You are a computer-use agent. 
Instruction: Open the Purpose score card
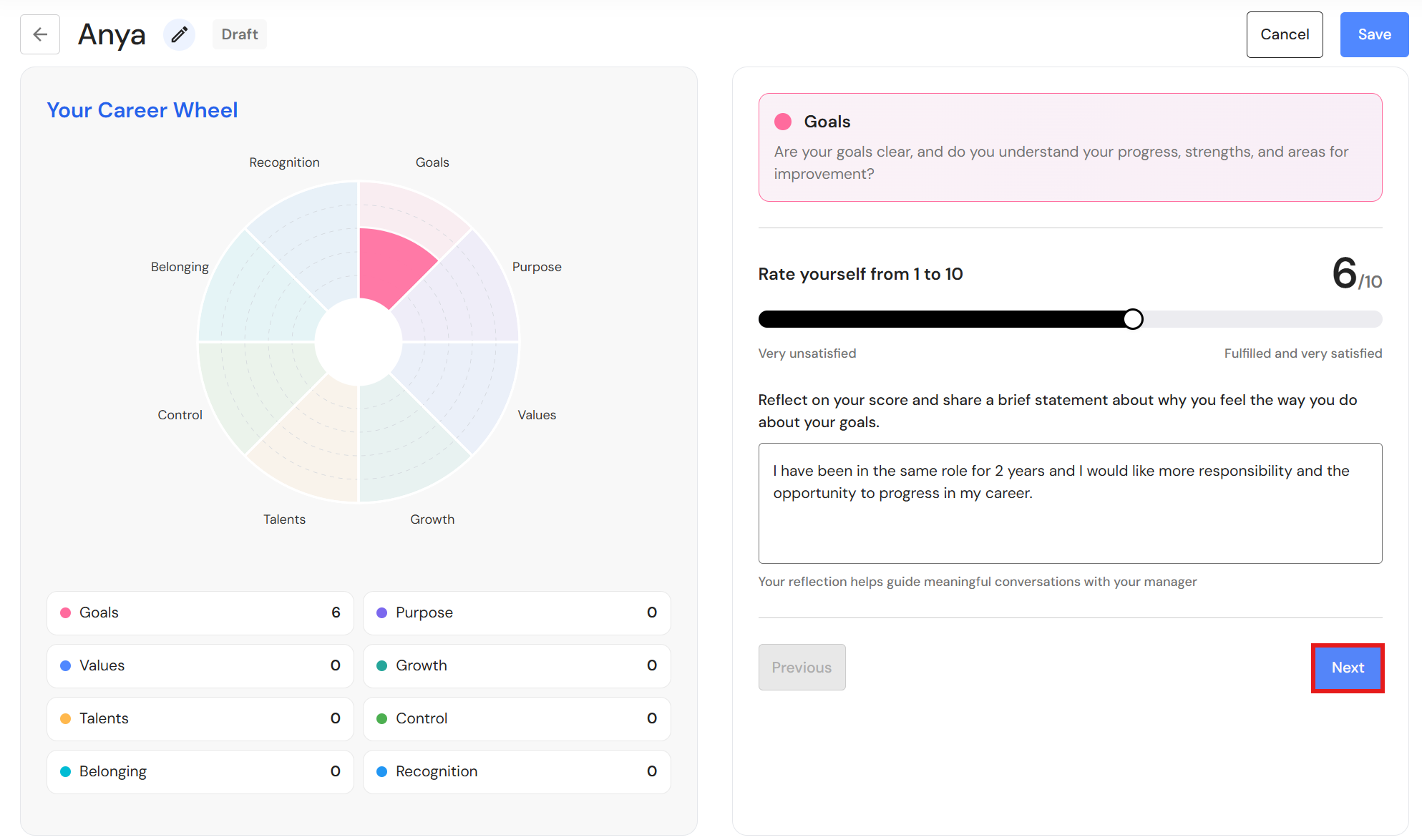(x=517, y=612)
